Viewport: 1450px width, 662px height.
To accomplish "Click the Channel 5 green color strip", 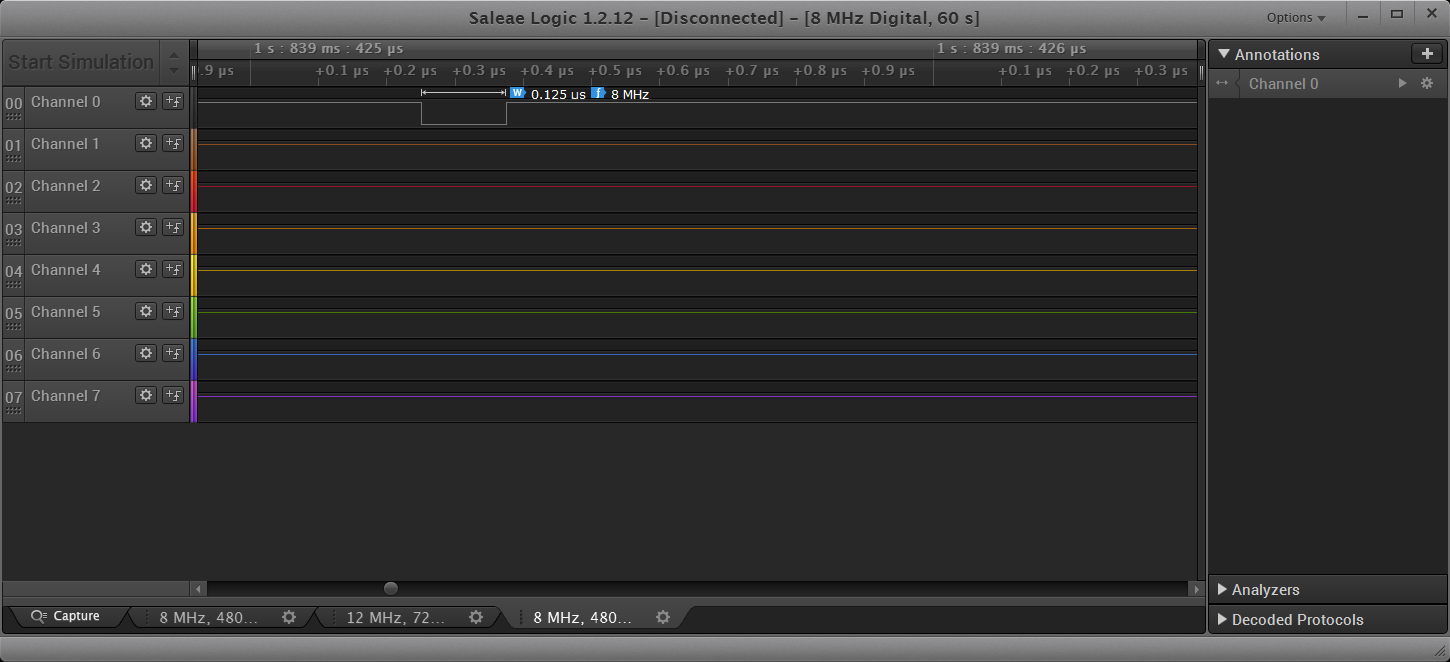I will tap(194, 317).
